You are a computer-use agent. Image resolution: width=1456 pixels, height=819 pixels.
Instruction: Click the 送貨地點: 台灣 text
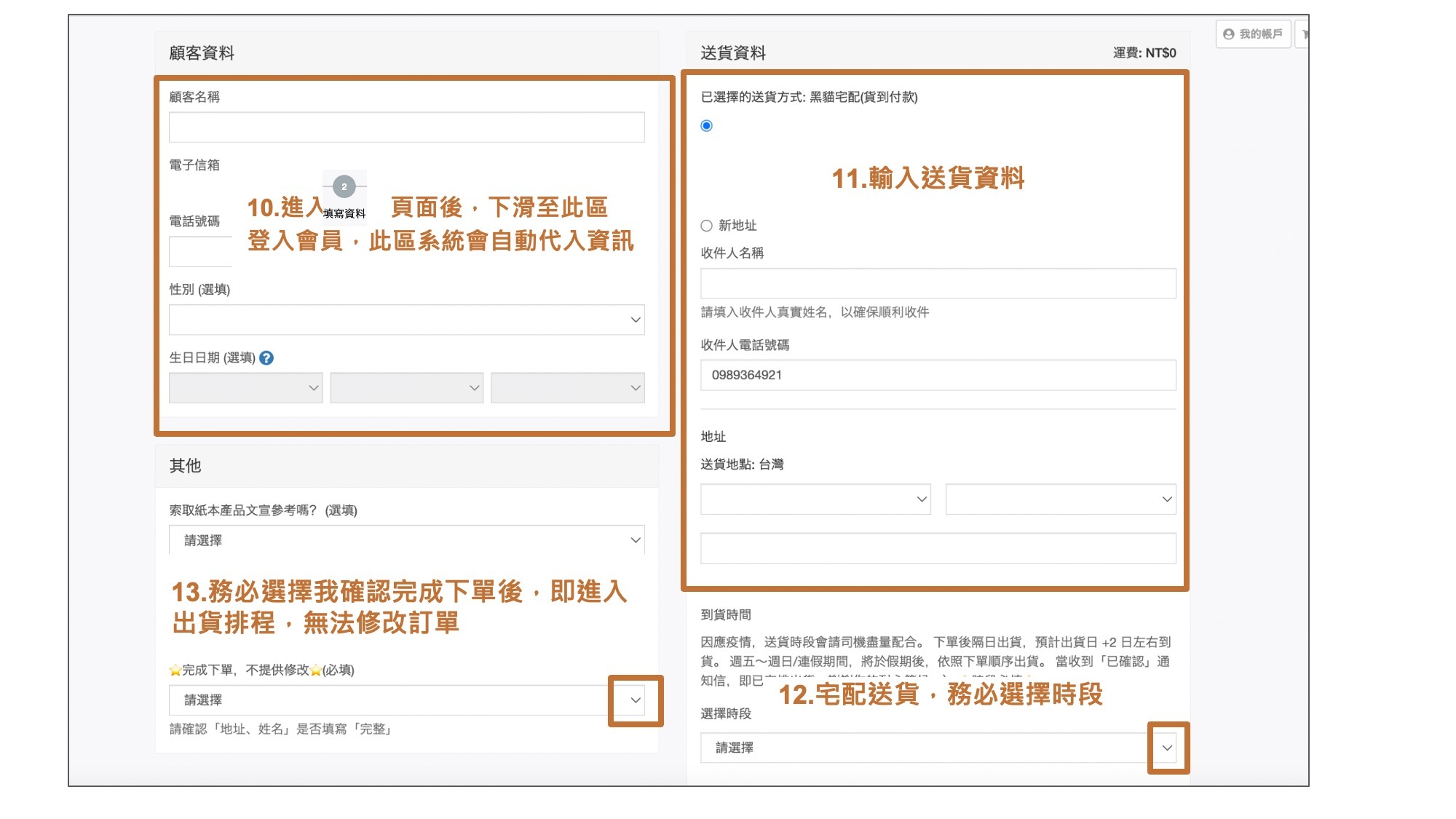click(742, 464)
